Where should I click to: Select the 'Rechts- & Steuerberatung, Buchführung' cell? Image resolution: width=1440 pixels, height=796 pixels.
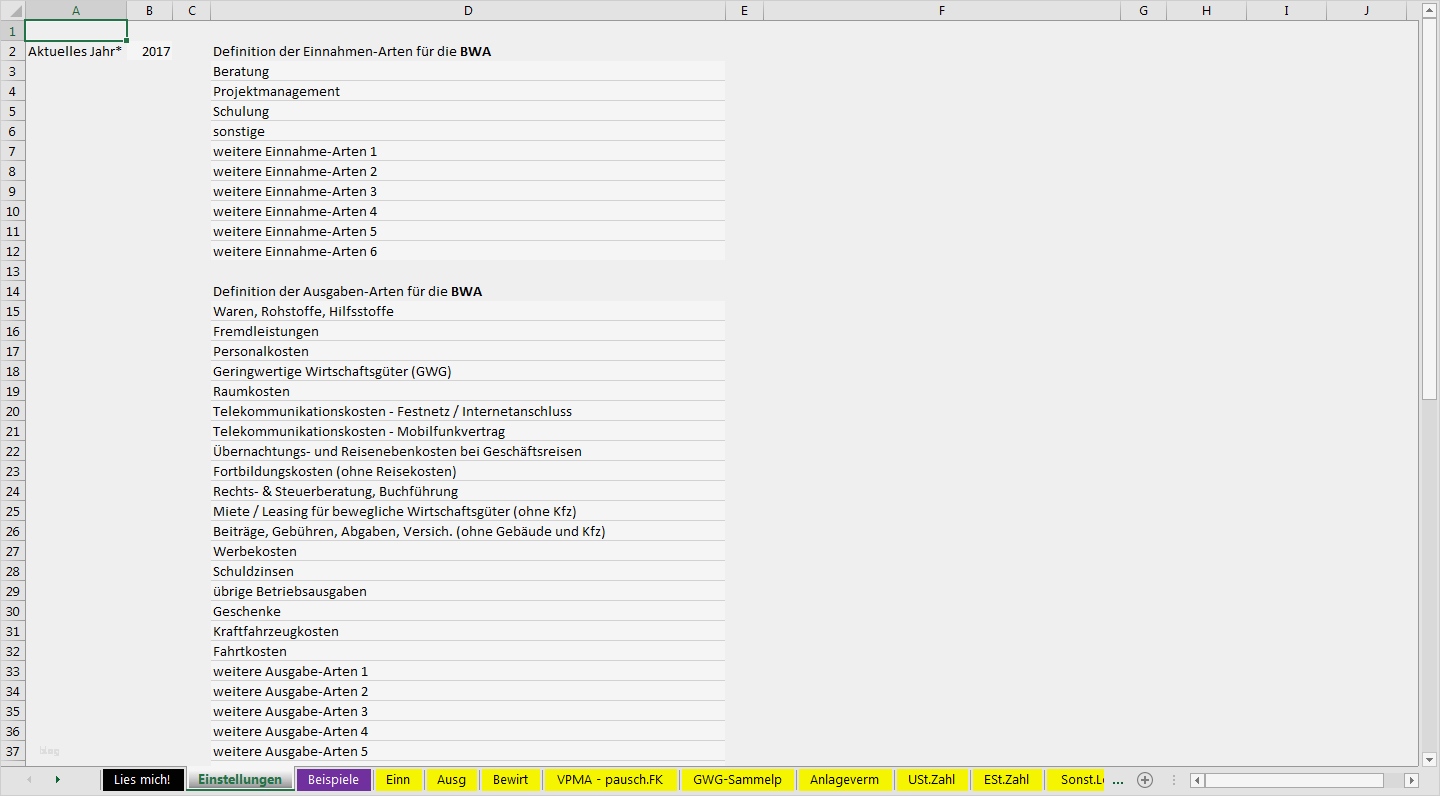click(x=468, y=491)
